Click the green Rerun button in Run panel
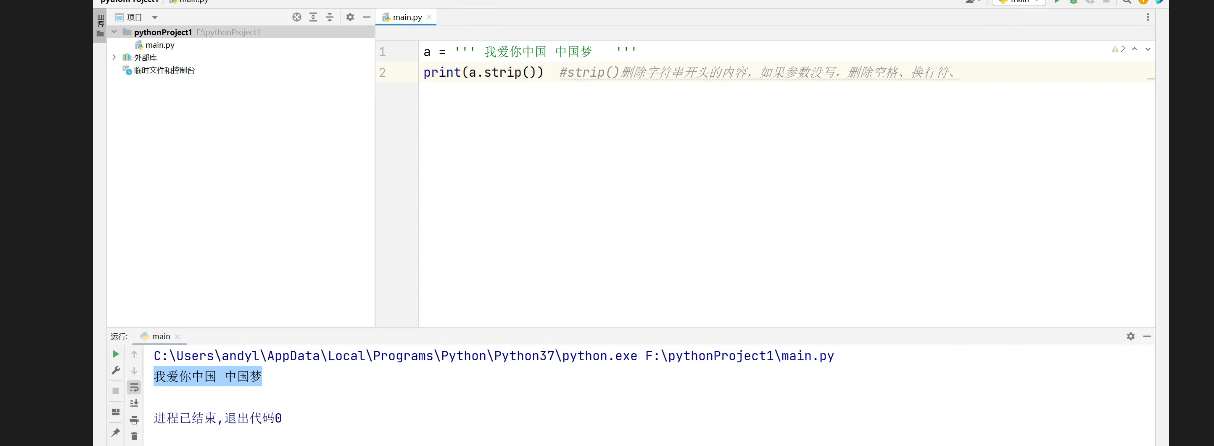1214x446 pixels. point(116,354)
